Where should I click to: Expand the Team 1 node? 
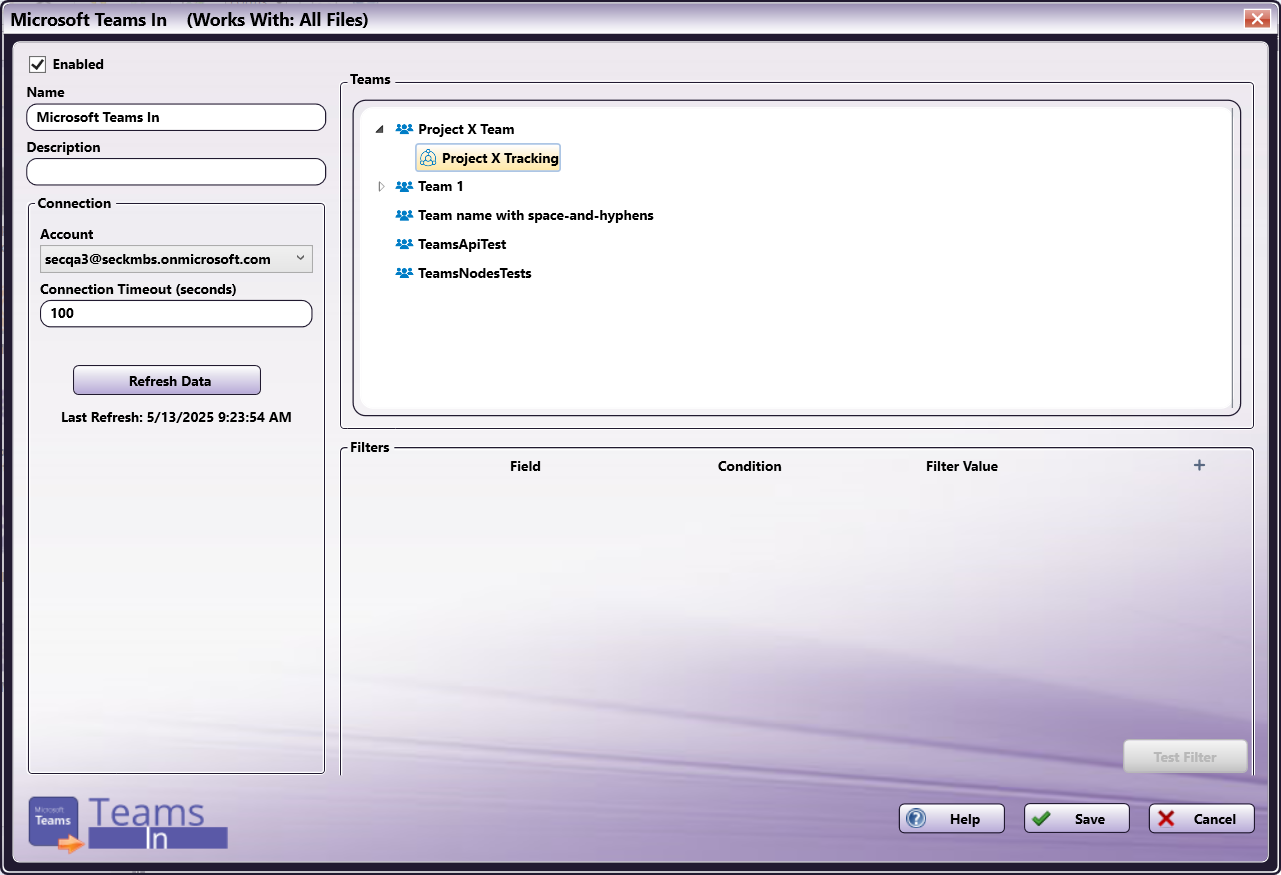coord(381,186)
